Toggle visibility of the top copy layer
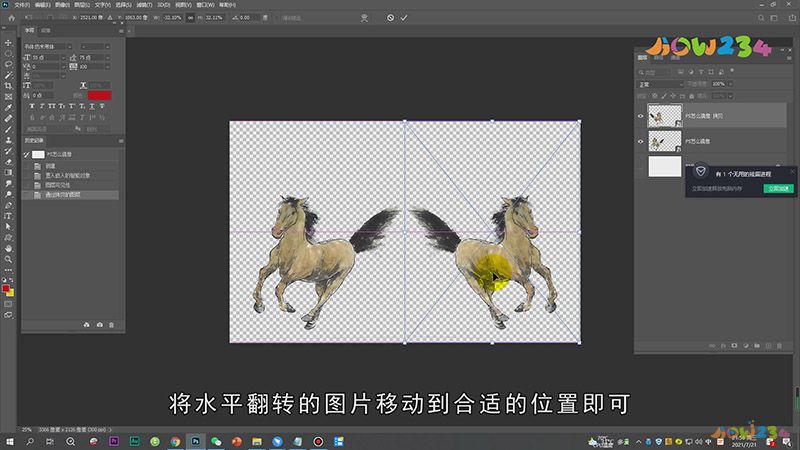 coord(640,116)
